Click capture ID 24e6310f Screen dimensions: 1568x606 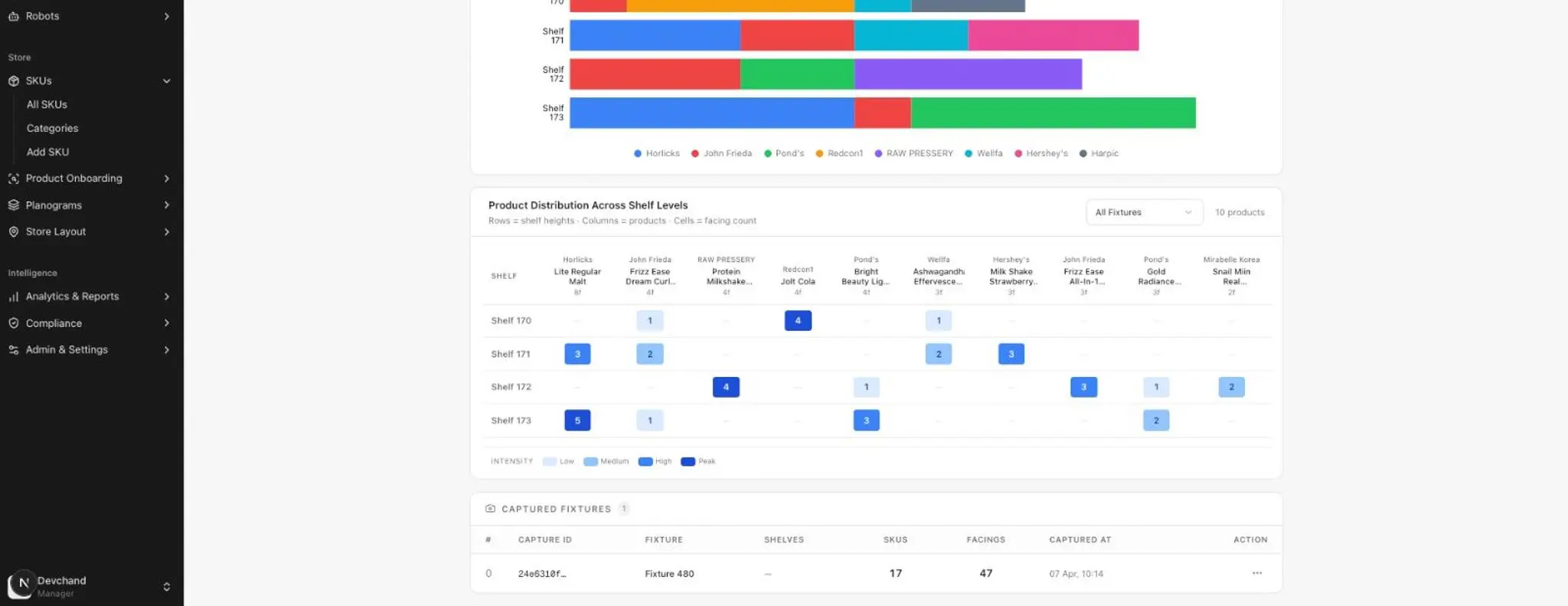(x=542, y=574)
